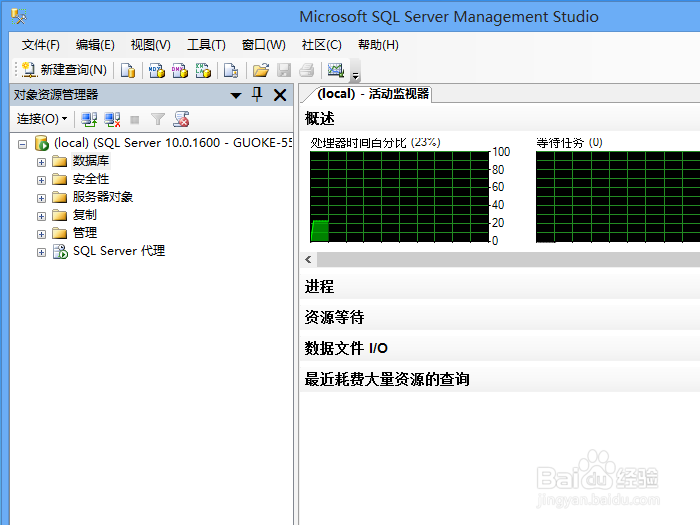This screenshot has width=700, height=525.
Task: Expand 最近耗费大量资源的查询 section
Action: point(500,379)
